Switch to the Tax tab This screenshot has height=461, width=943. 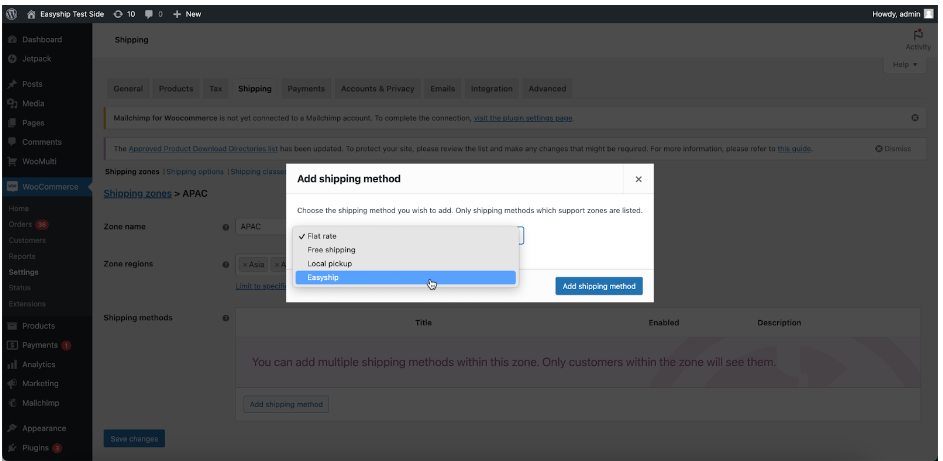215,88
